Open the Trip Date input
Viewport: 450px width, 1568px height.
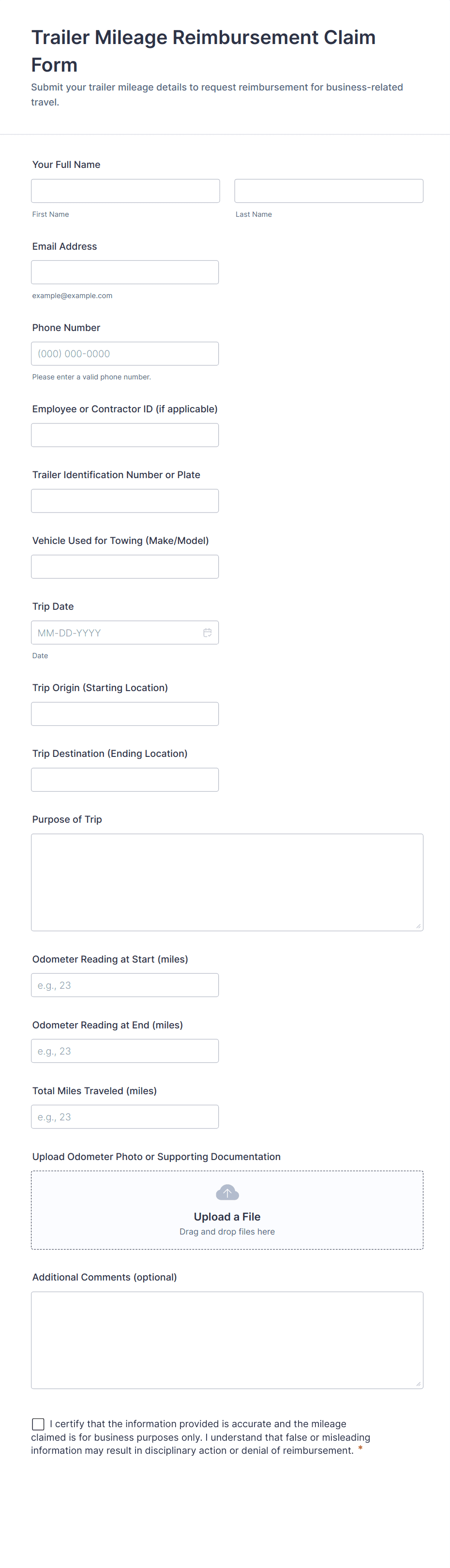pos(116,633)
